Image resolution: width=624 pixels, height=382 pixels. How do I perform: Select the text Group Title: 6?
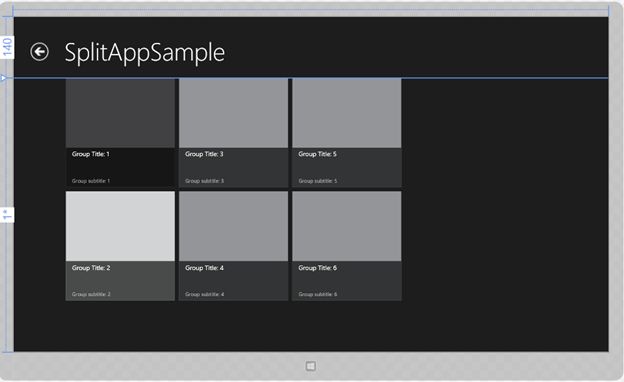click(318, 268)
